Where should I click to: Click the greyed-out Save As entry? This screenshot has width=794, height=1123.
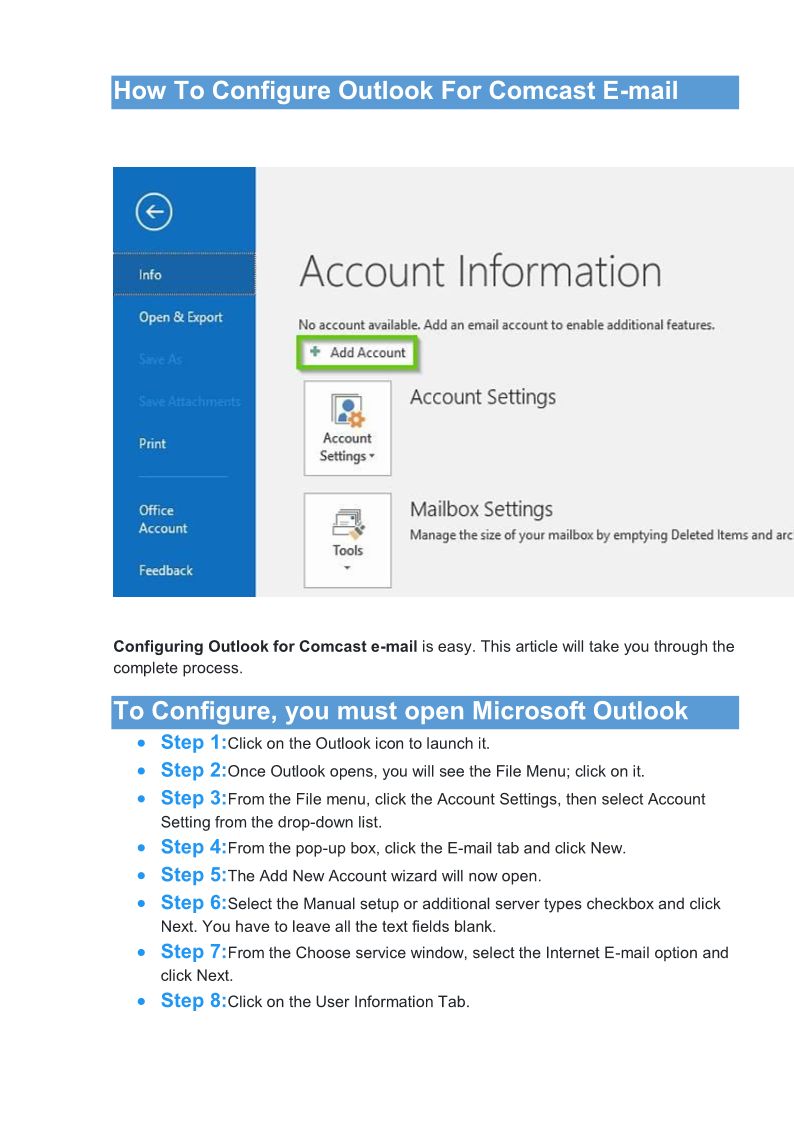[161, 359]
